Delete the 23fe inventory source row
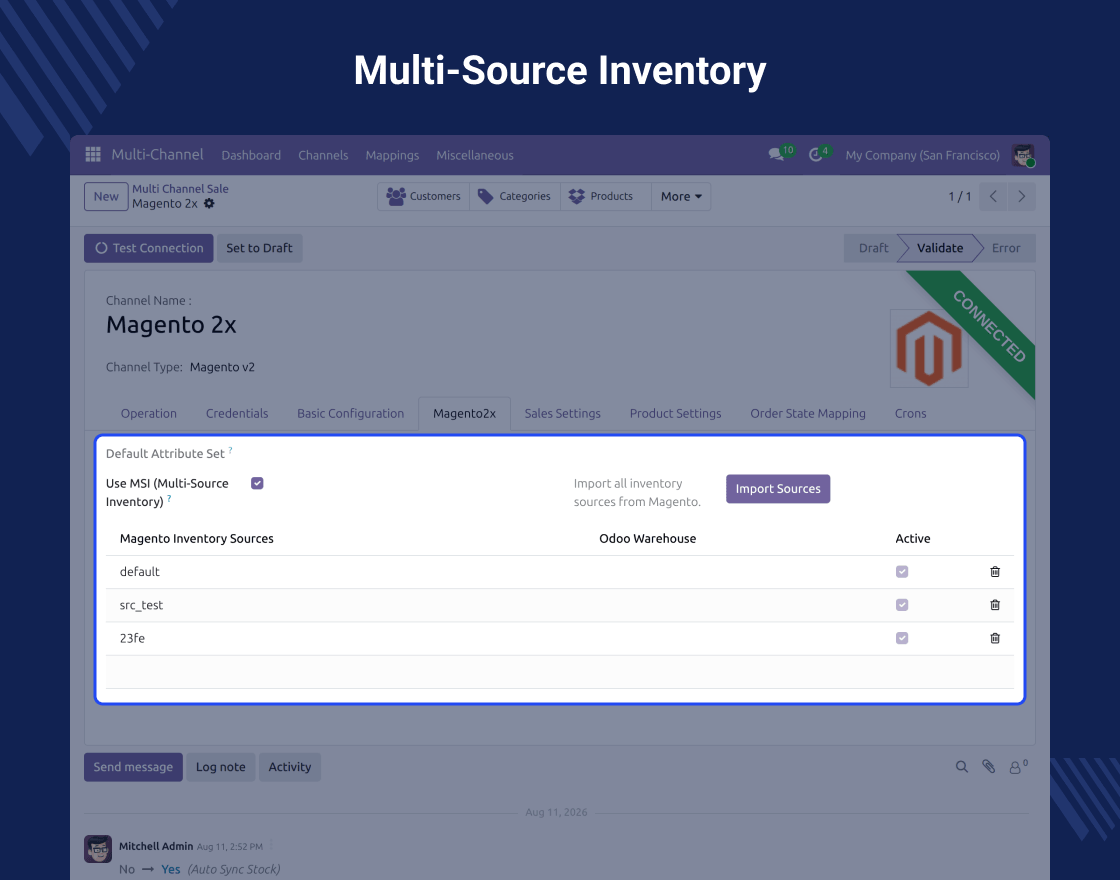The image size is (1120, 880). [x=995, y=638]
